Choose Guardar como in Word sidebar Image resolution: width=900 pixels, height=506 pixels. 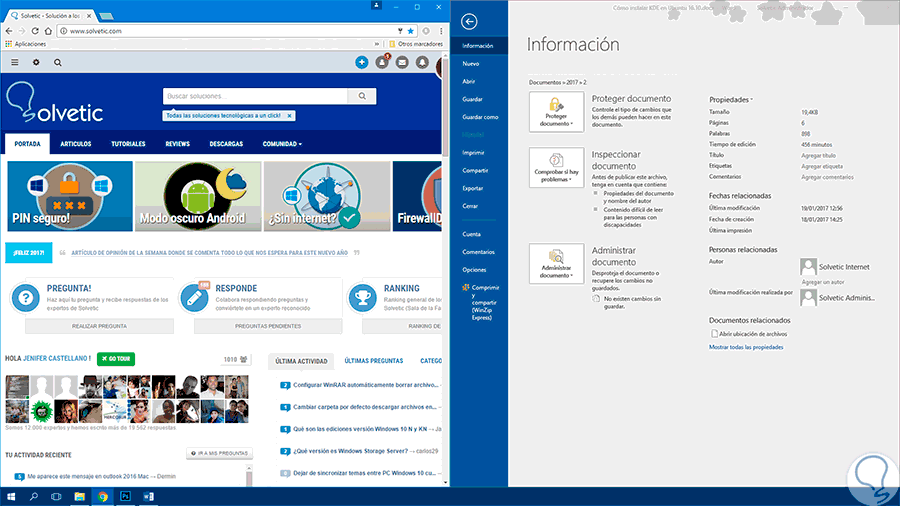[480, 117]
